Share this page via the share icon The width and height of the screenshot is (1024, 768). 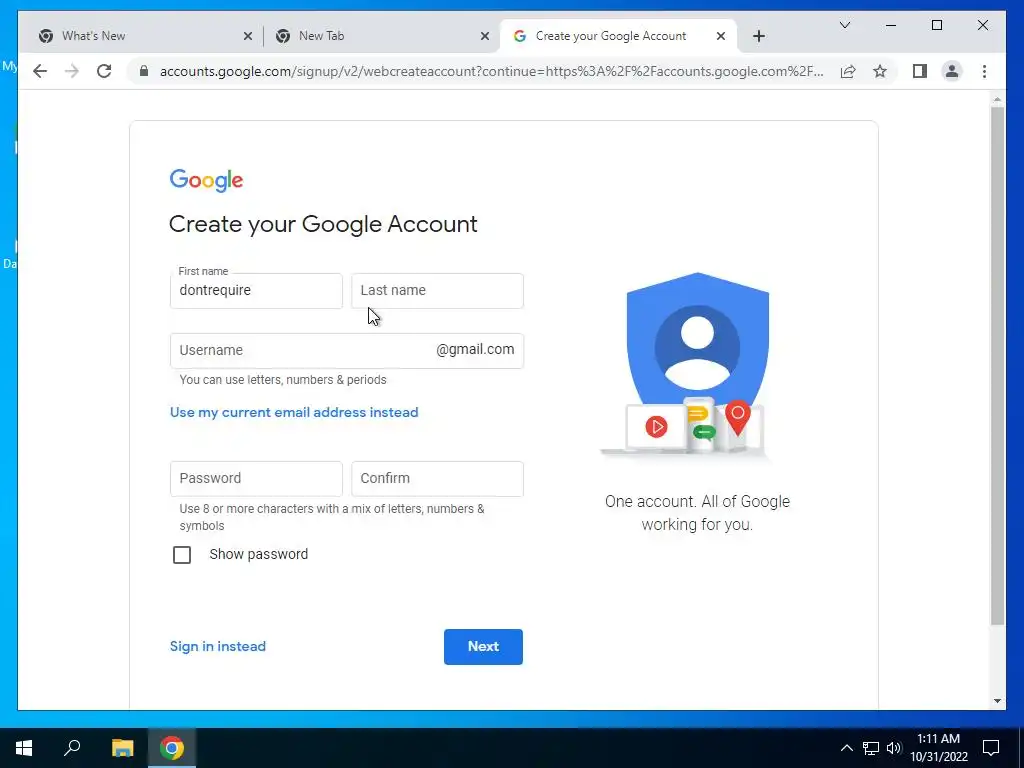pos(848,71)
